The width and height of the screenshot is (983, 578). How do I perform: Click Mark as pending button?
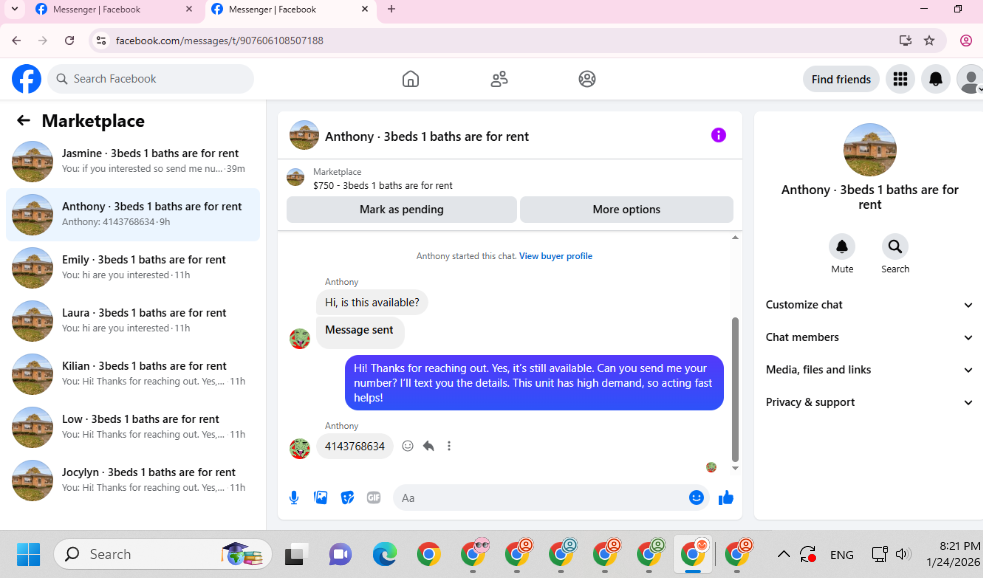(401, 209)
